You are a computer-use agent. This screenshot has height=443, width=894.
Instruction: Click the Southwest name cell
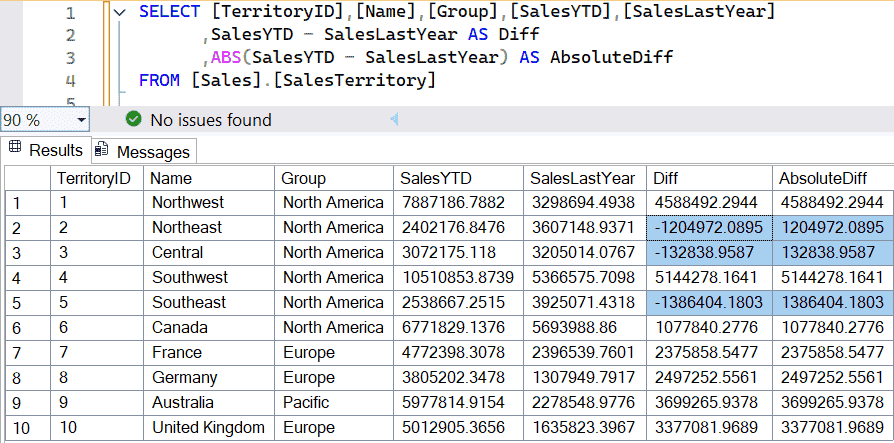pyautogui.click(x=209, y=278)
